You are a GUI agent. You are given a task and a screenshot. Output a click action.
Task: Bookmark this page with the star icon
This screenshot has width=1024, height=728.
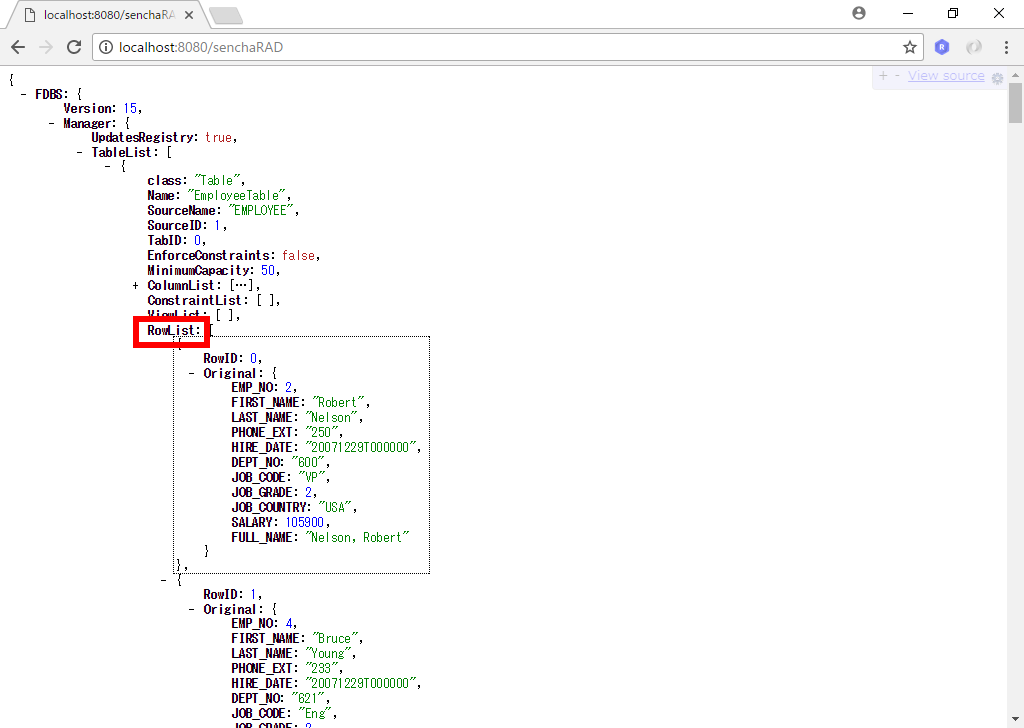pos(910,47)
